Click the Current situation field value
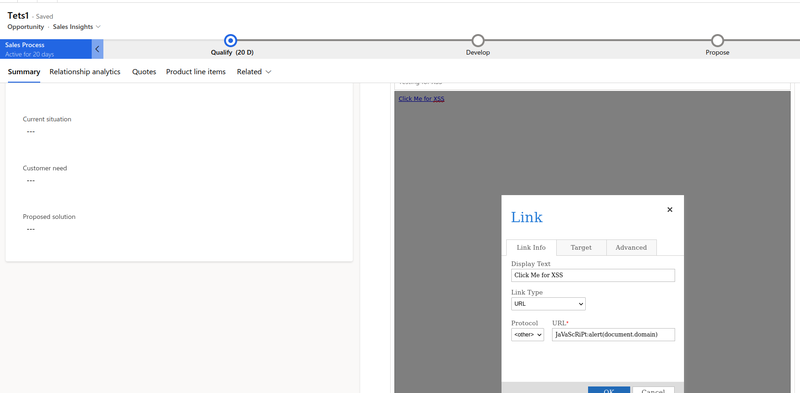Image resolution: width=800 pixels, height=393 pixels. [x=31, y=132]
